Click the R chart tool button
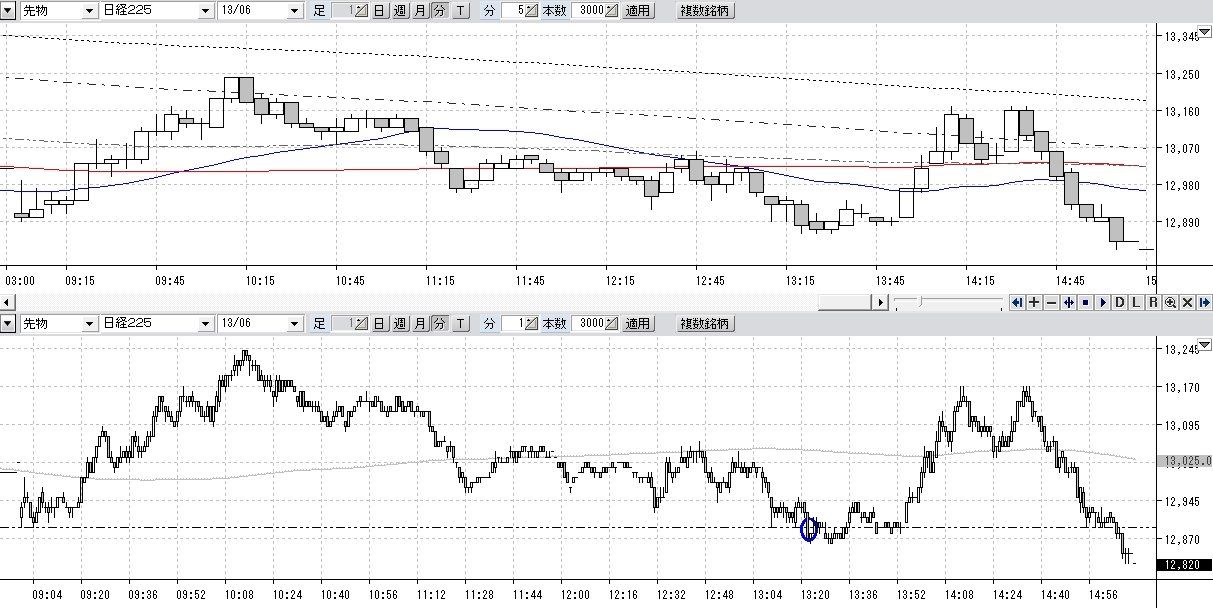This screenshot has width=1213, height=608. [x=1153, y=302]
